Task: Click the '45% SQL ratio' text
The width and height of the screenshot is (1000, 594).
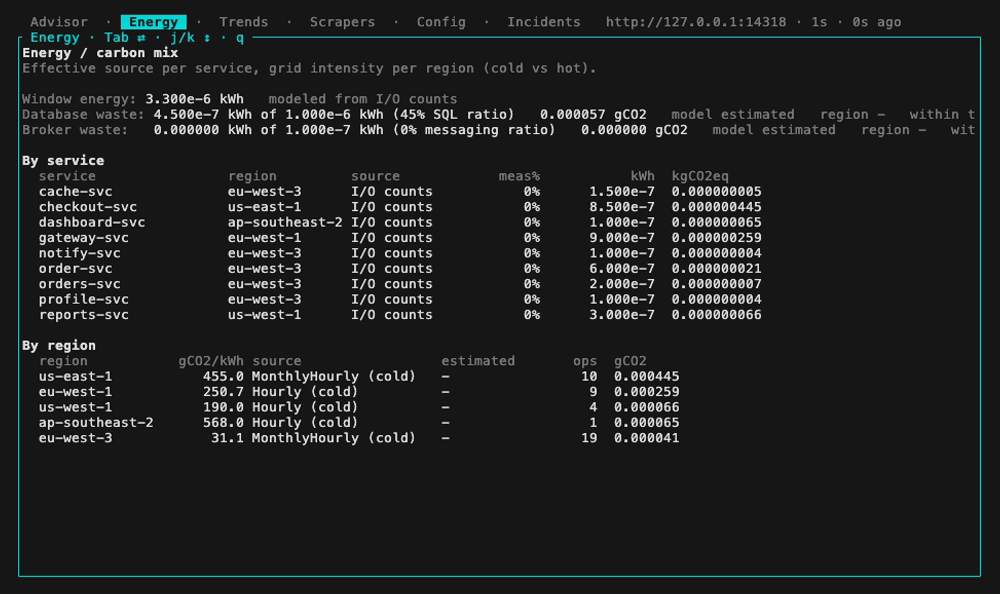Action: (x=454, y=114)
